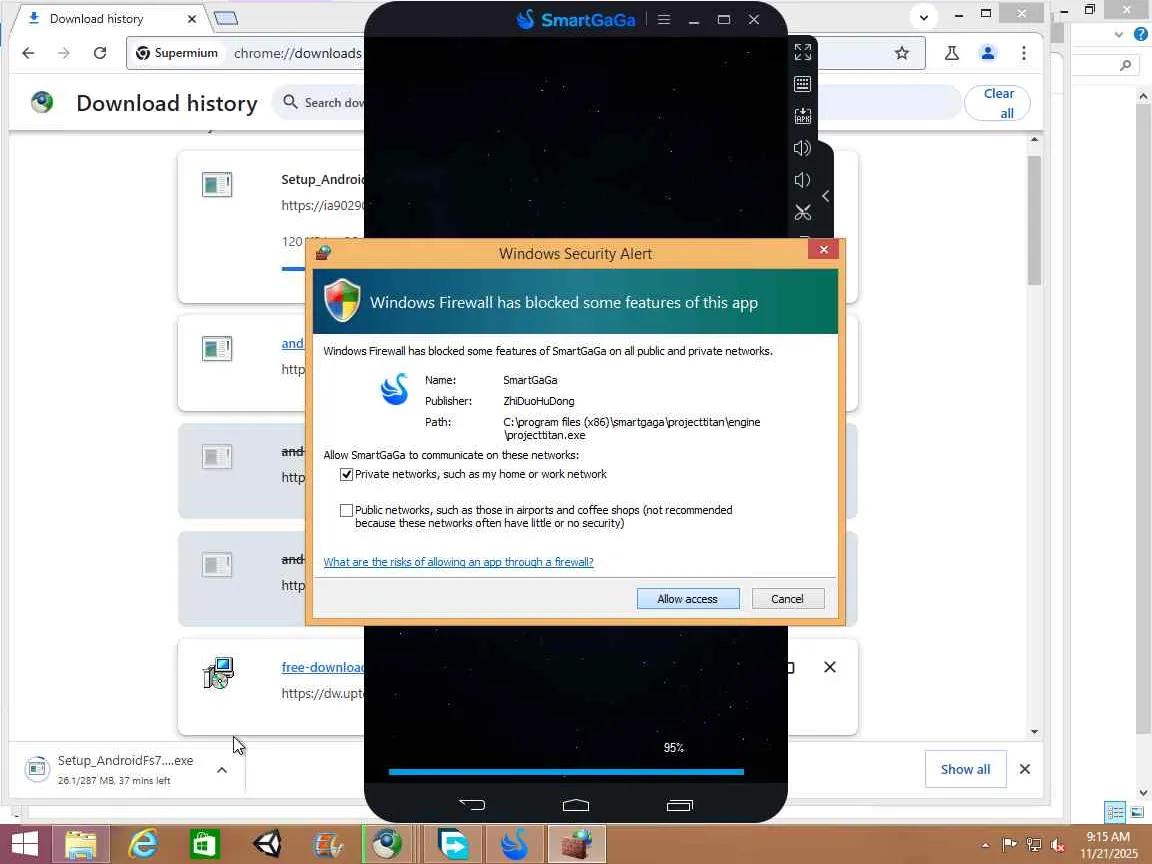
Task: Expand the browser tab search dropdown
Action: [924, 17]
